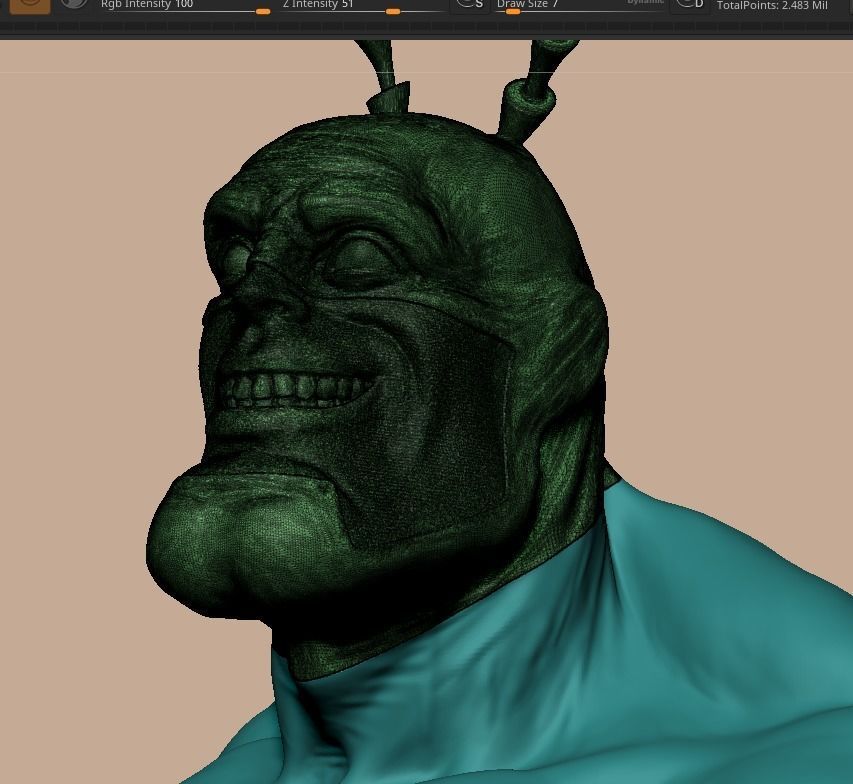
Task: Click the TotalPoints: 2.483 Mil readout
Action: point(772,5)
